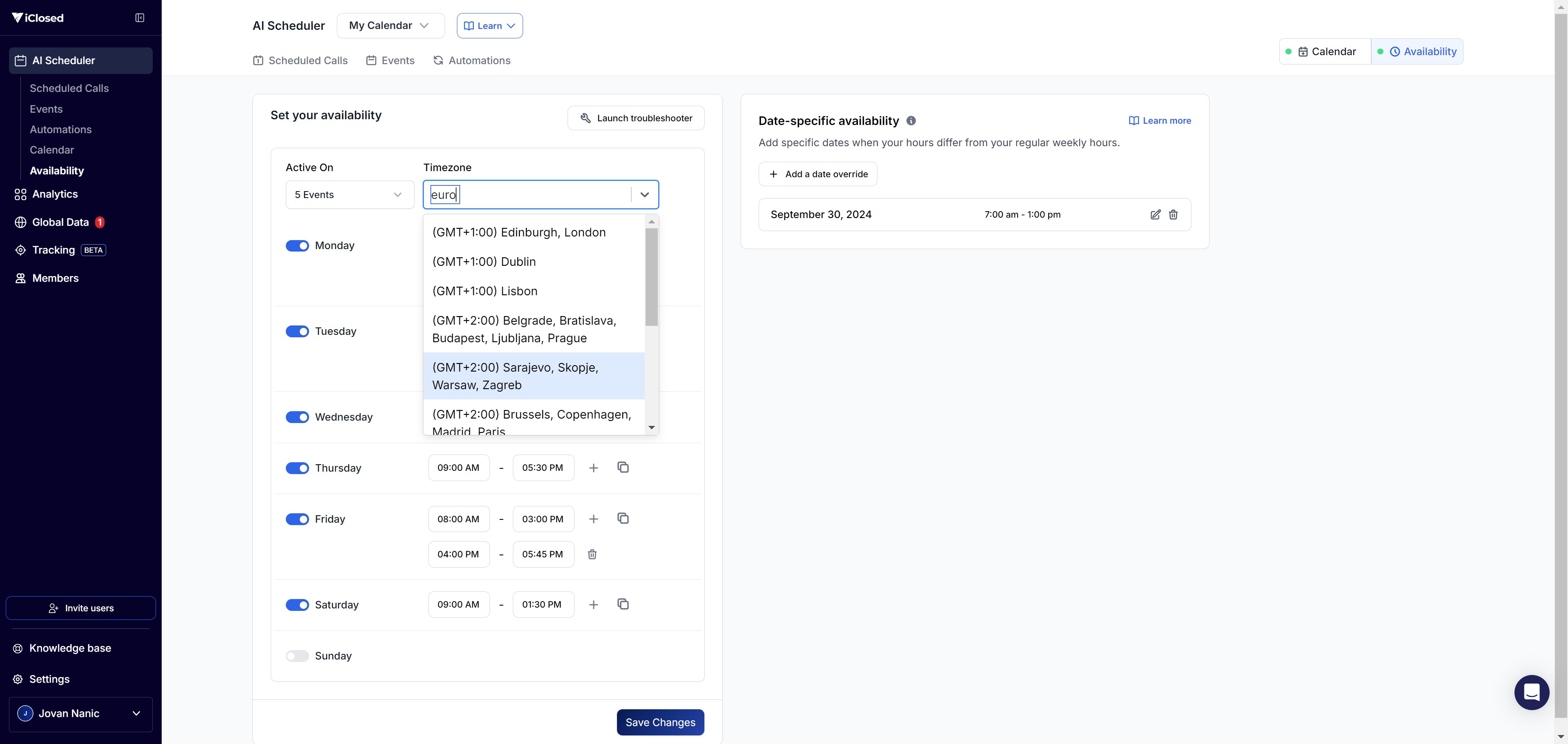Delete September 30, 2024 date override
Screen dimensions: 1568x744
pos(1173,214)
